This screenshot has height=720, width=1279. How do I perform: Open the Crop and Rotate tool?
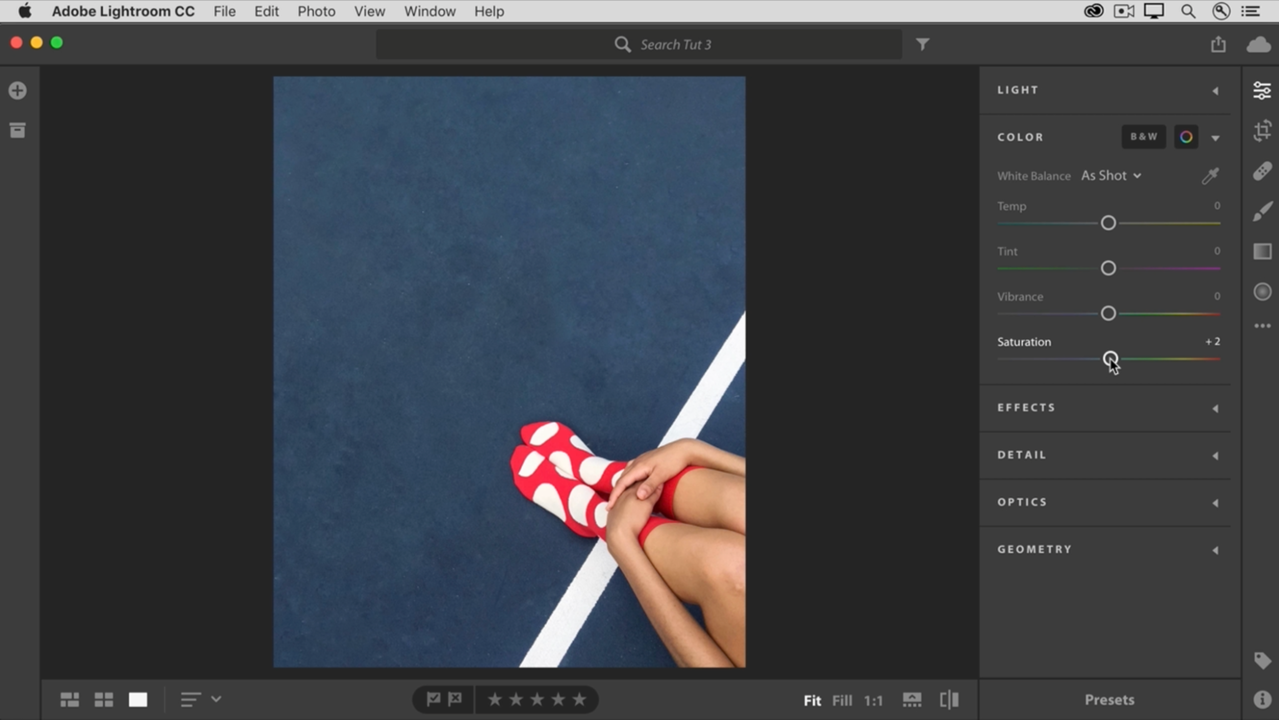point(1261,130)
